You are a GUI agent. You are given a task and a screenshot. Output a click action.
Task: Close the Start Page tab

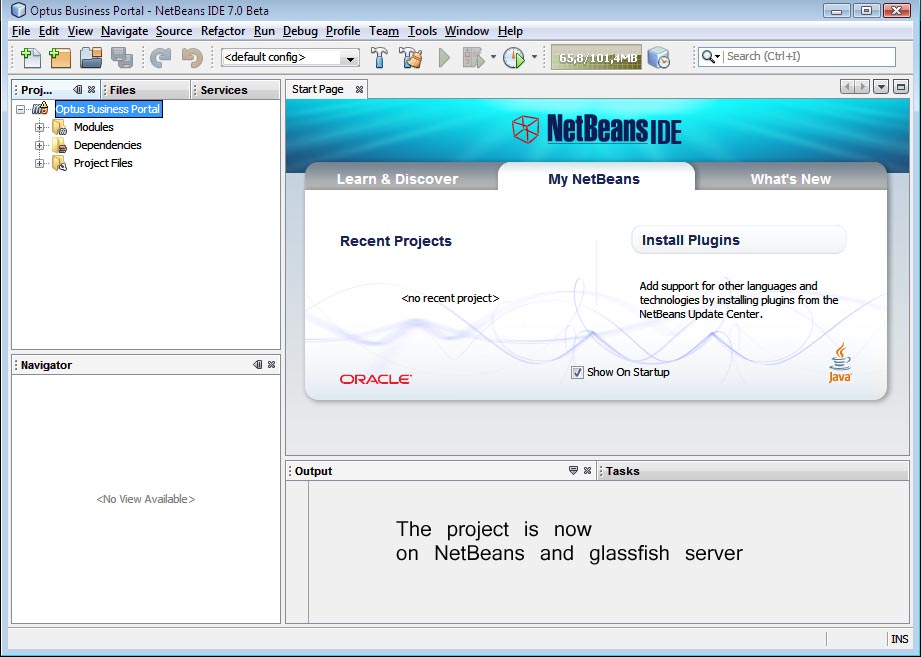pyautogui.click(x=359, y=90)
